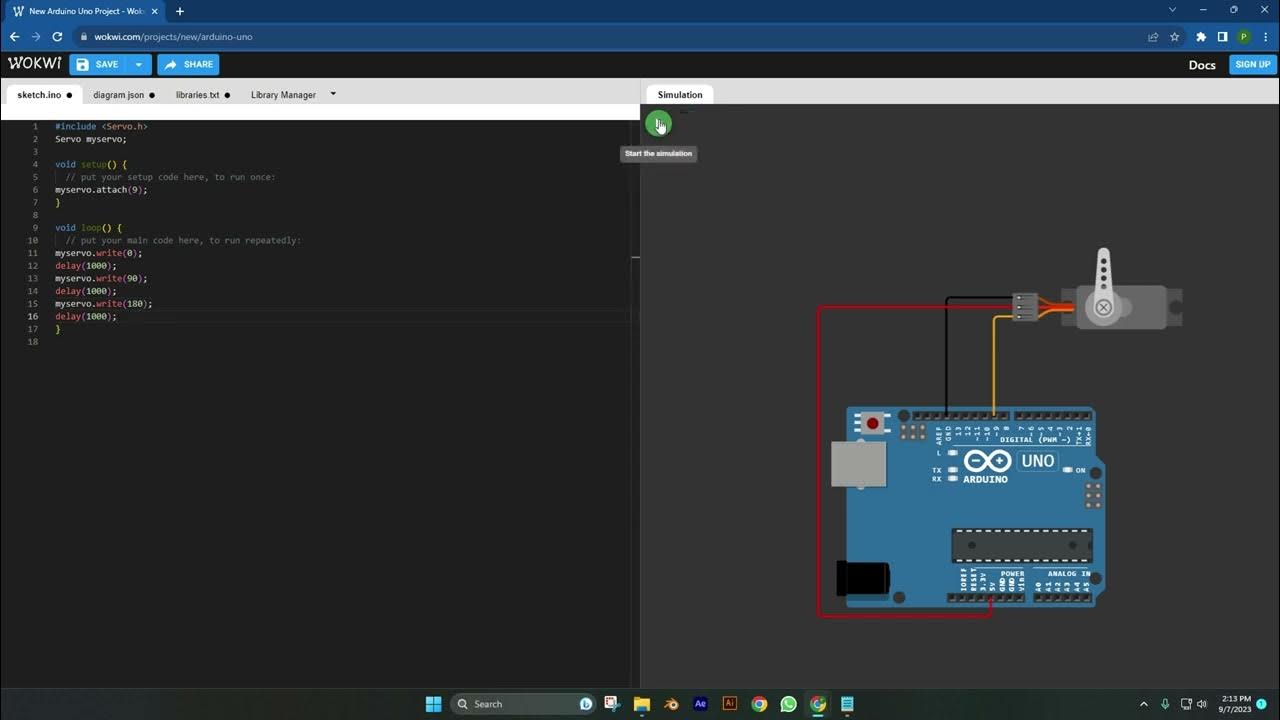Click line number 16 in gutter
Image resolution: width=1280 pixels, height=720 pixels.
tap(33, 316)
